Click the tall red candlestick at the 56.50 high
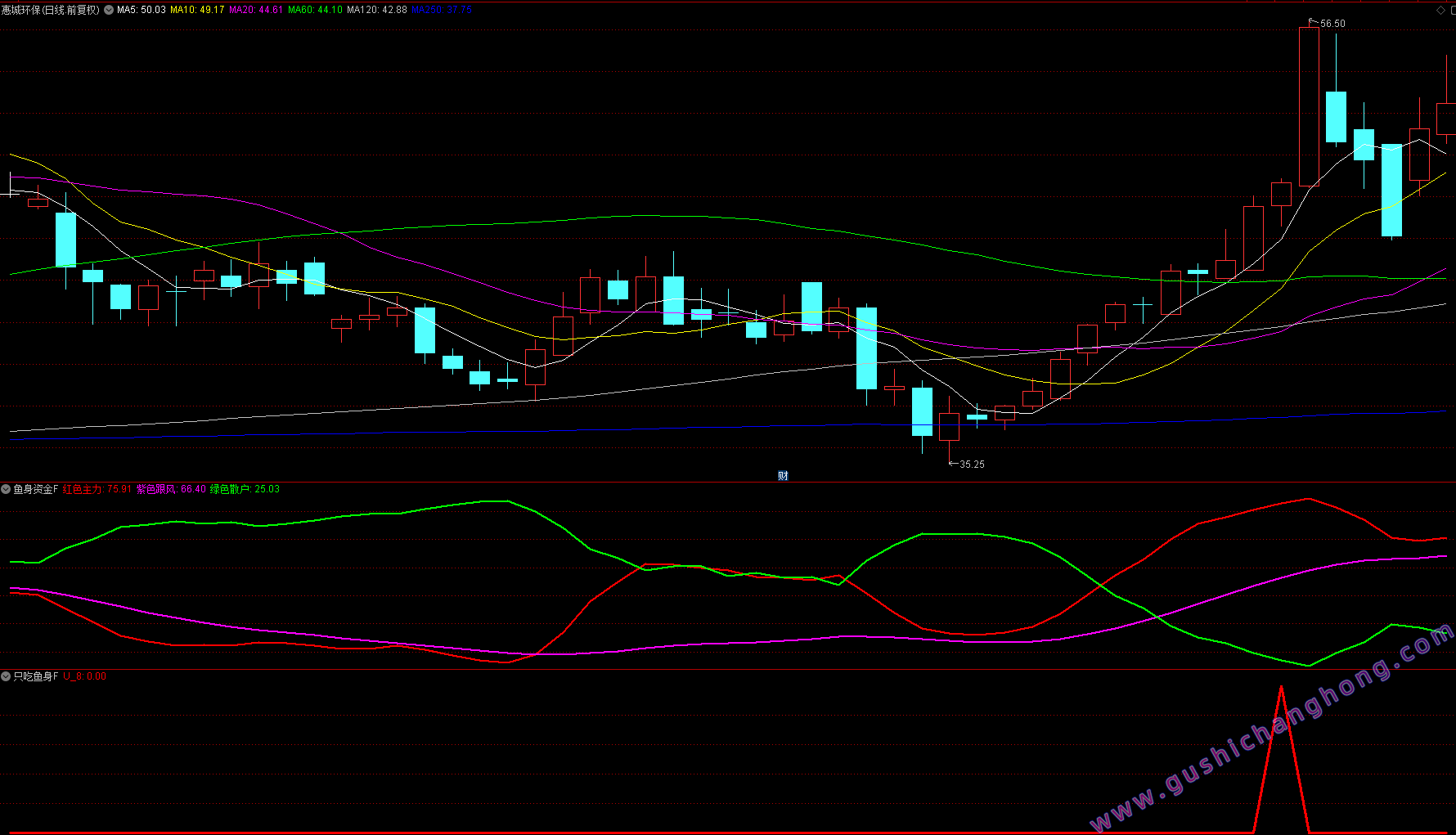 click(1309, 106)
